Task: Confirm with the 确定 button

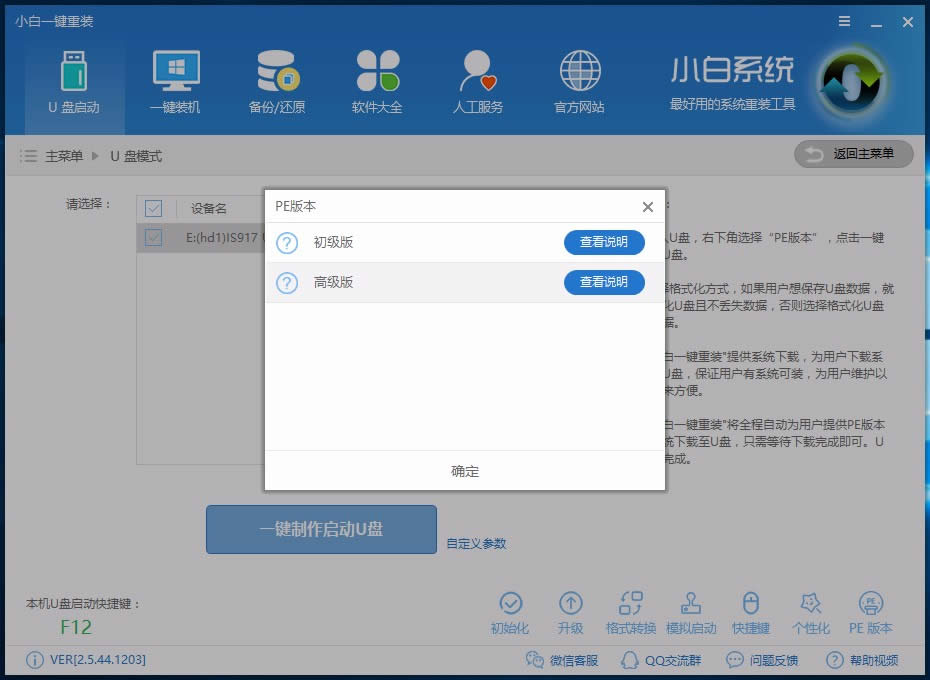Action: tap(464, 471)
